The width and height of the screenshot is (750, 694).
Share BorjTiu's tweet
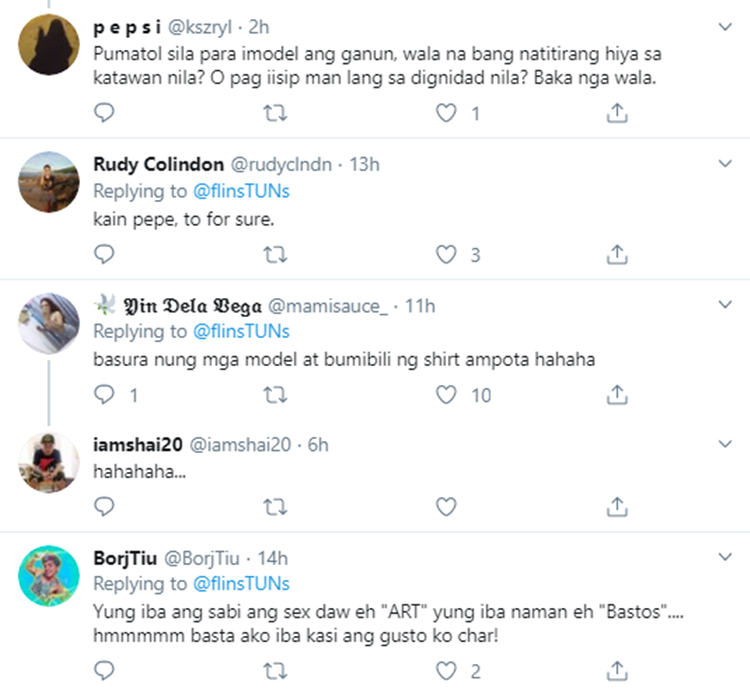(618, 669)
